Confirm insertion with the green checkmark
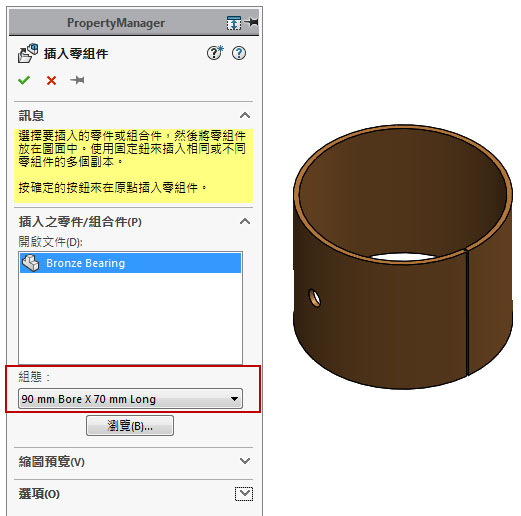Screen dimensions: 521x516 24,80
